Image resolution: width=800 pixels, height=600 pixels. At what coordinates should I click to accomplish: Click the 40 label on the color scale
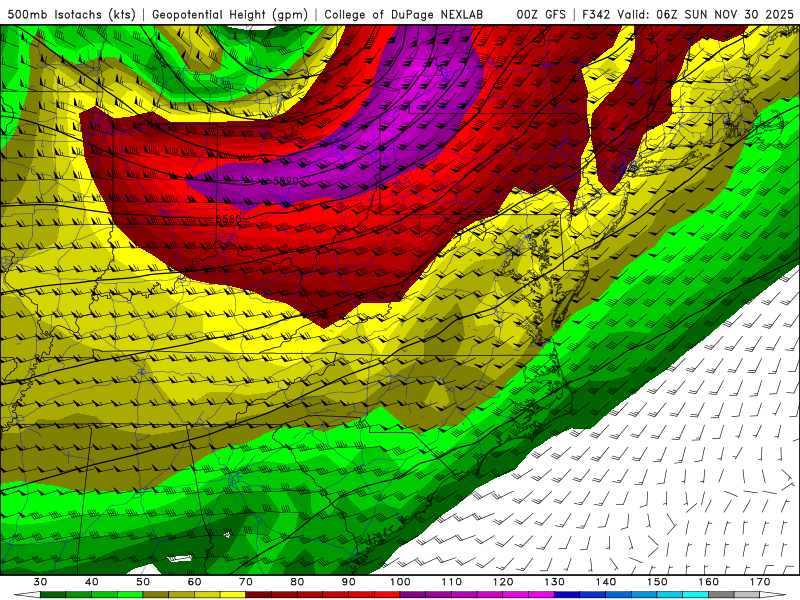click(91, 582)
